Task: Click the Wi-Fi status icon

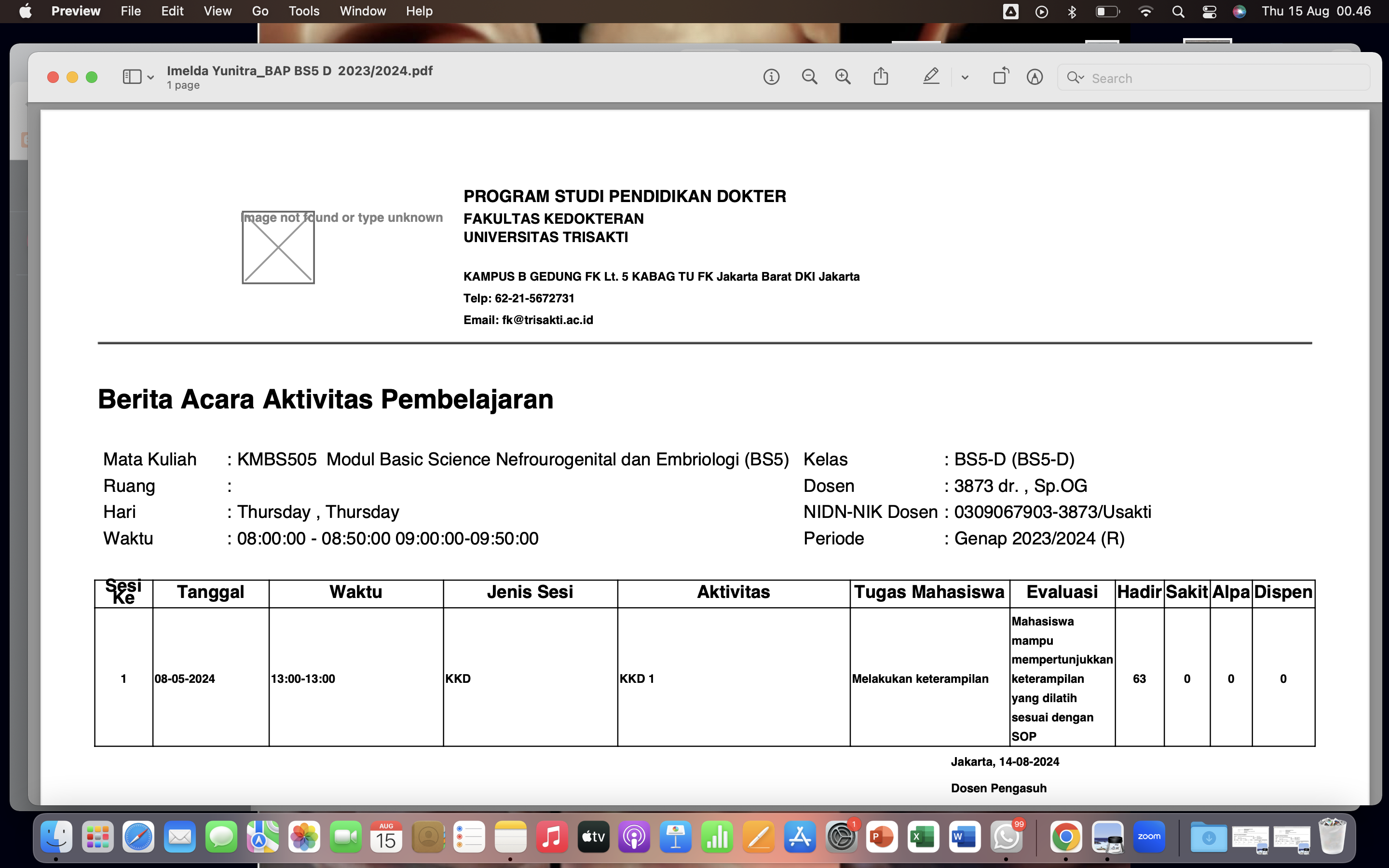Action: click(1145, 12)
